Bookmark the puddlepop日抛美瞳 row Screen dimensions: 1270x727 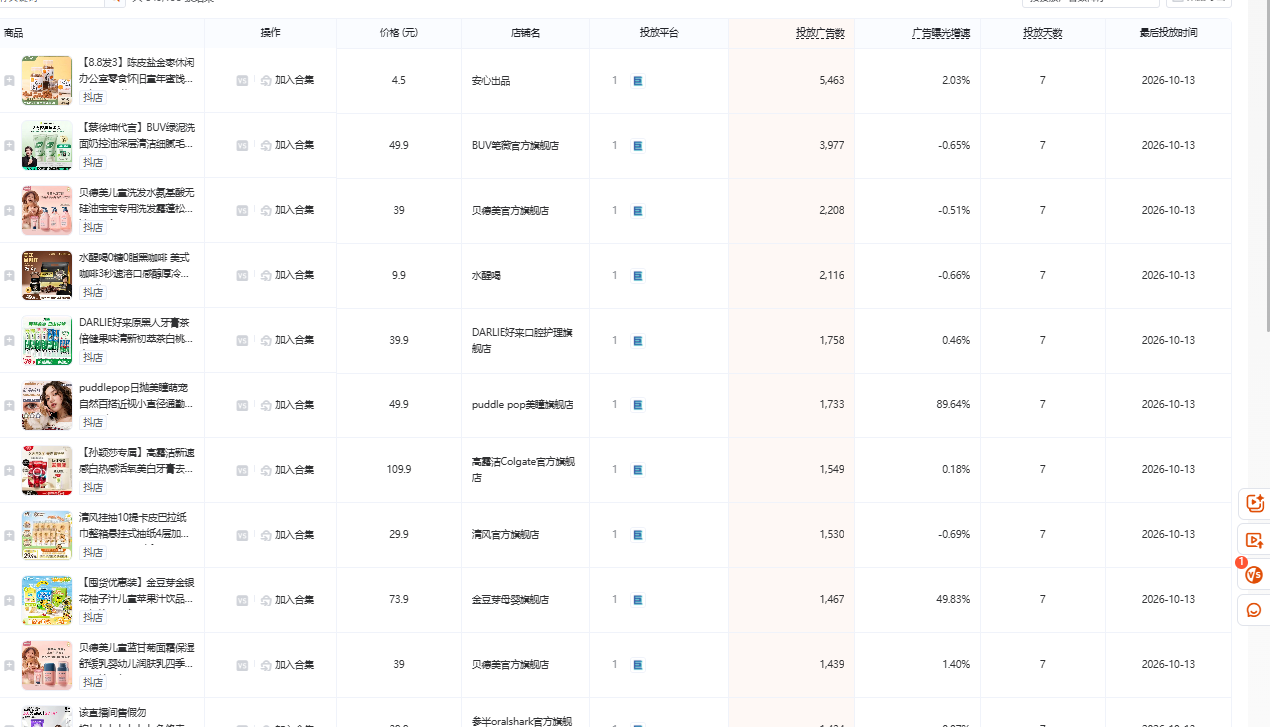(x=9, y=405)
